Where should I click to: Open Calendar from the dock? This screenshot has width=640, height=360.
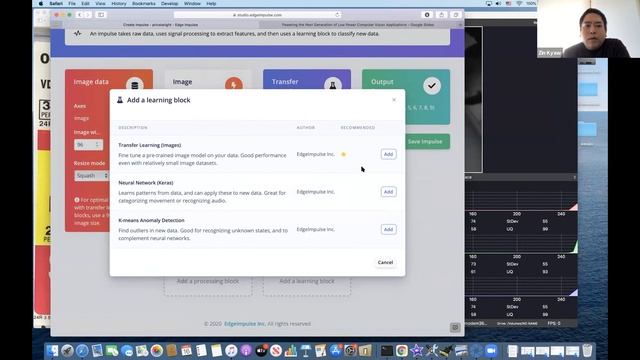[186, 351]
